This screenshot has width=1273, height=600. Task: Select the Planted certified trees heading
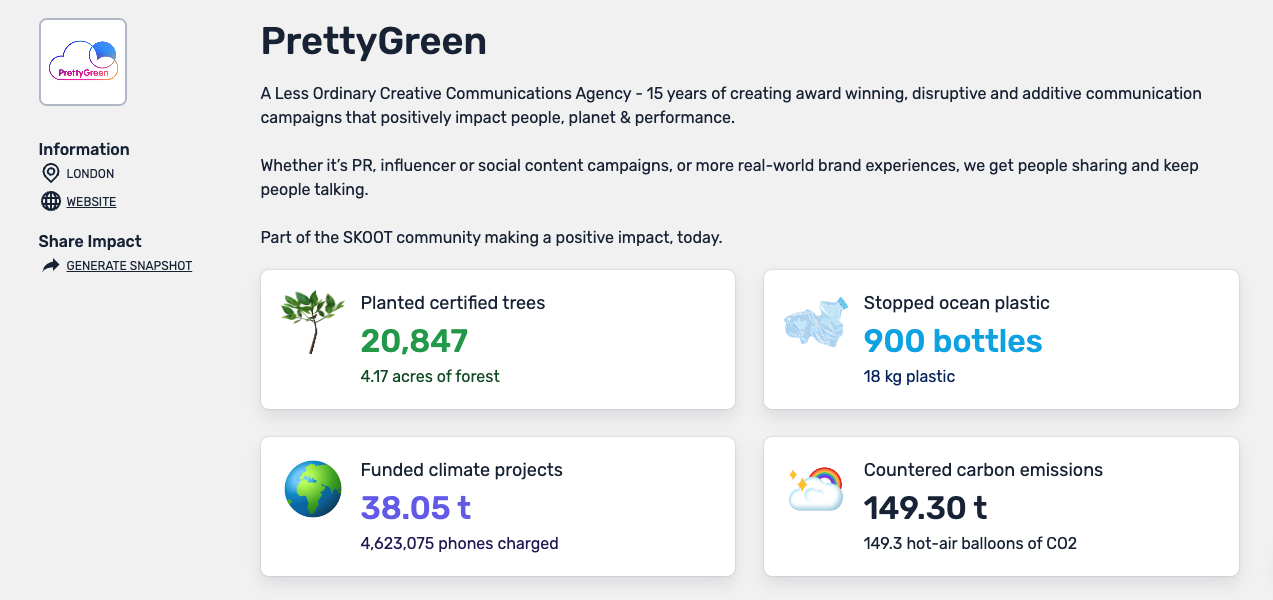coord(452,303)
